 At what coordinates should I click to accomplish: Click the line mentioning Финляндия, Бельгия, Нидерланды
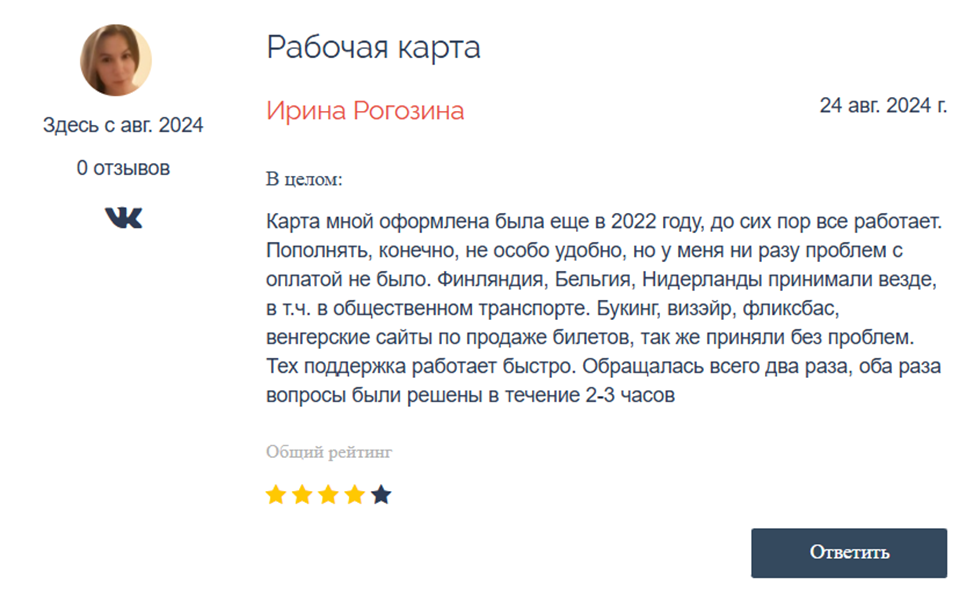(x=601, y=280)
